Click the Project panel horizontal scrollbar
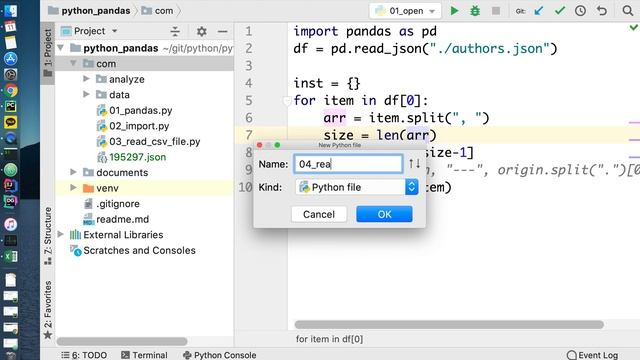640x360 pixels. click(122, 341)
